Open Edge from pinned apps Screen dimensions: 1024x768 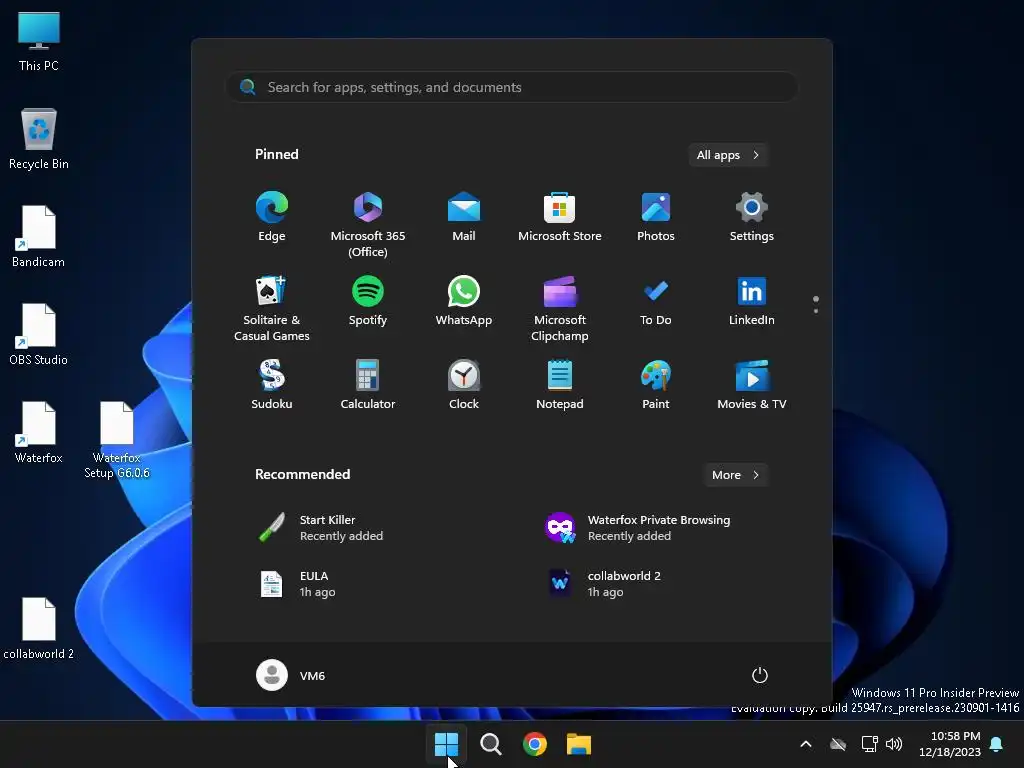coord(272,217)
